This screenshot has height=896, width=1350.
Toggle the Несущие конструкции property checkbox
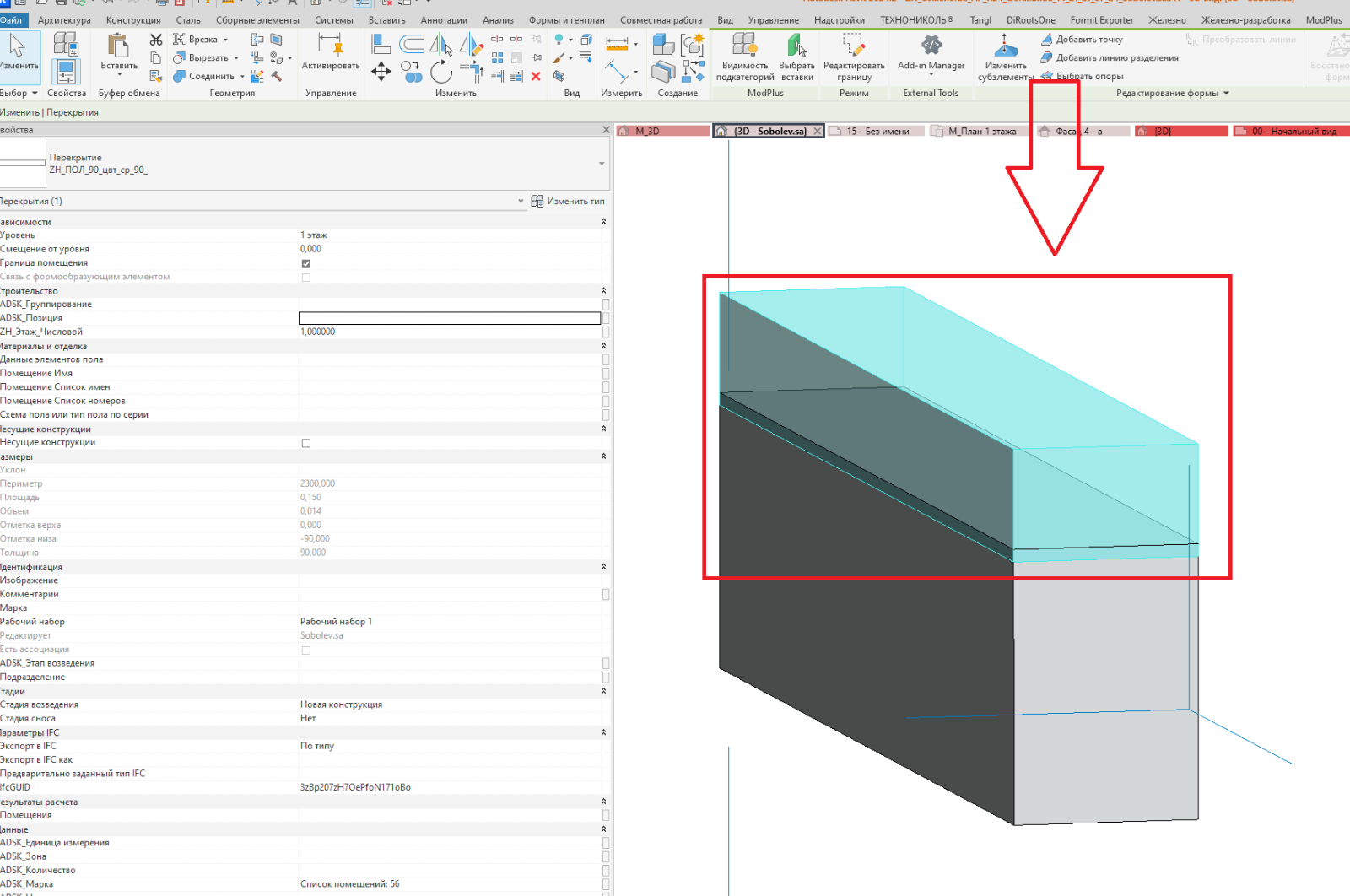(x=306, y=443)
